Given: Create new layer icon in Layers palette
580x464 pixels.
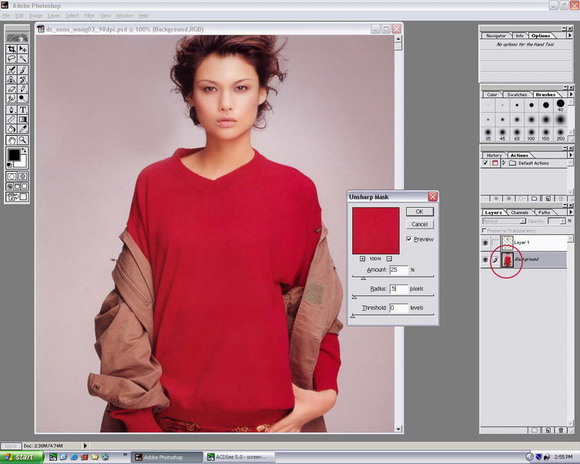Looking at the screenshot, I should (x=548, y=430).
